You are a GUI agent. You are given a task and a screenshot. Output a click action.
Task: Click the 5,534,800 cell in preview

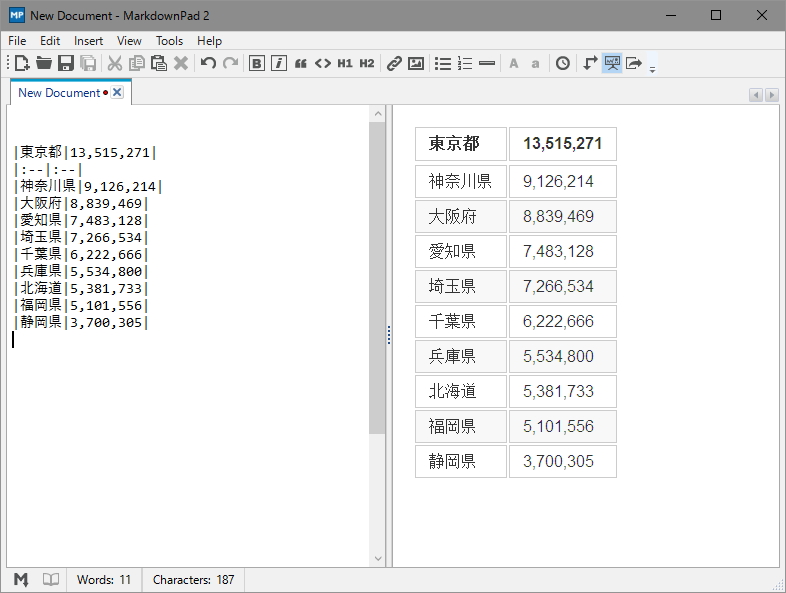563,356
